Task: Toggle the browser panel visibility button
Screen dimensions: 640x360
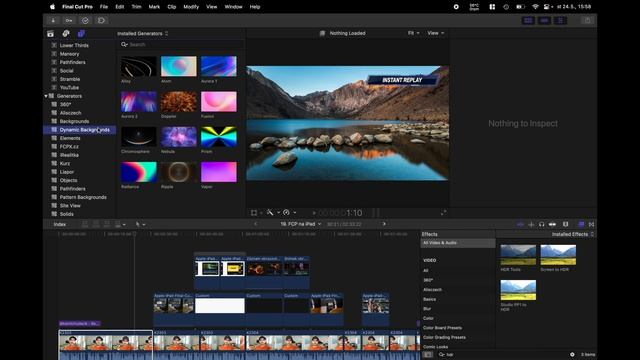Action: (528, 20)
